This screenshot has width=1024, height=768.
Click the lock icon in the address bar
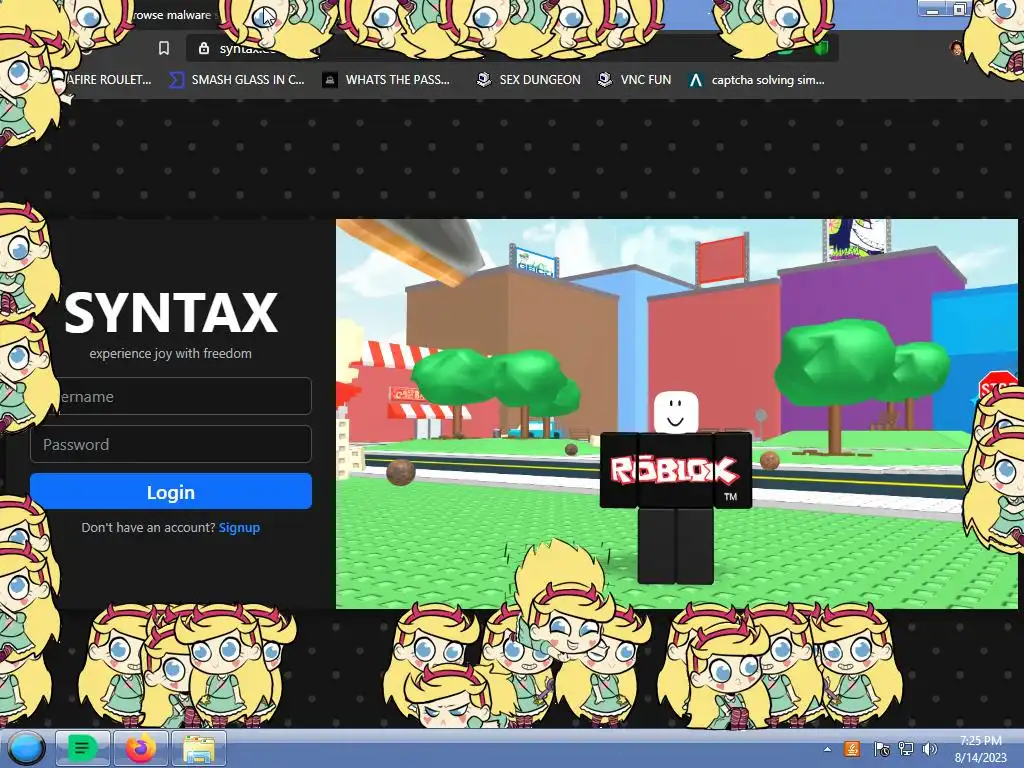(204, 48)
